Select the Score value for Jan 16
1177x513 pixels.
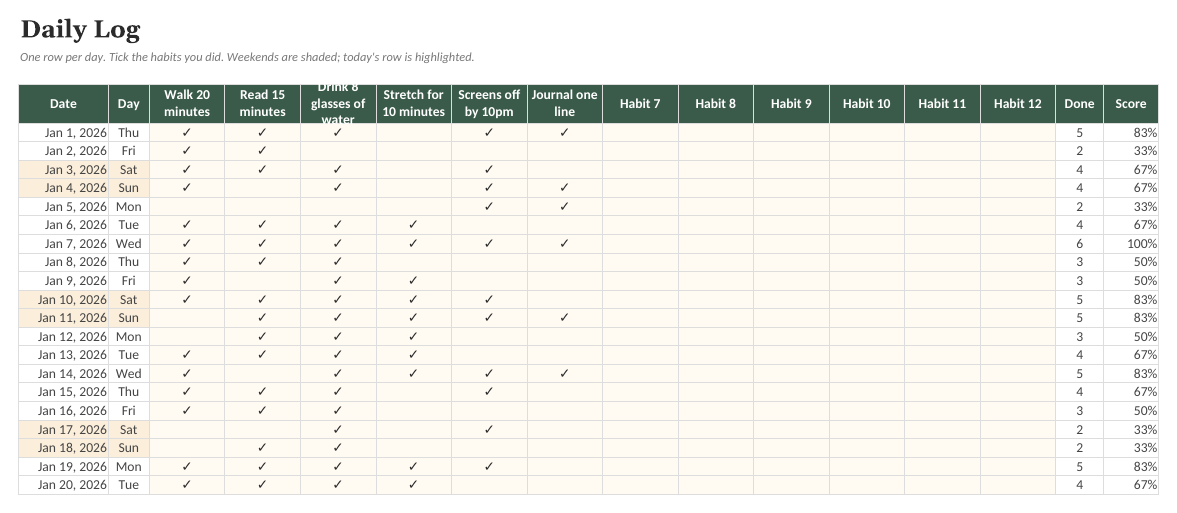pos(1130,411)
